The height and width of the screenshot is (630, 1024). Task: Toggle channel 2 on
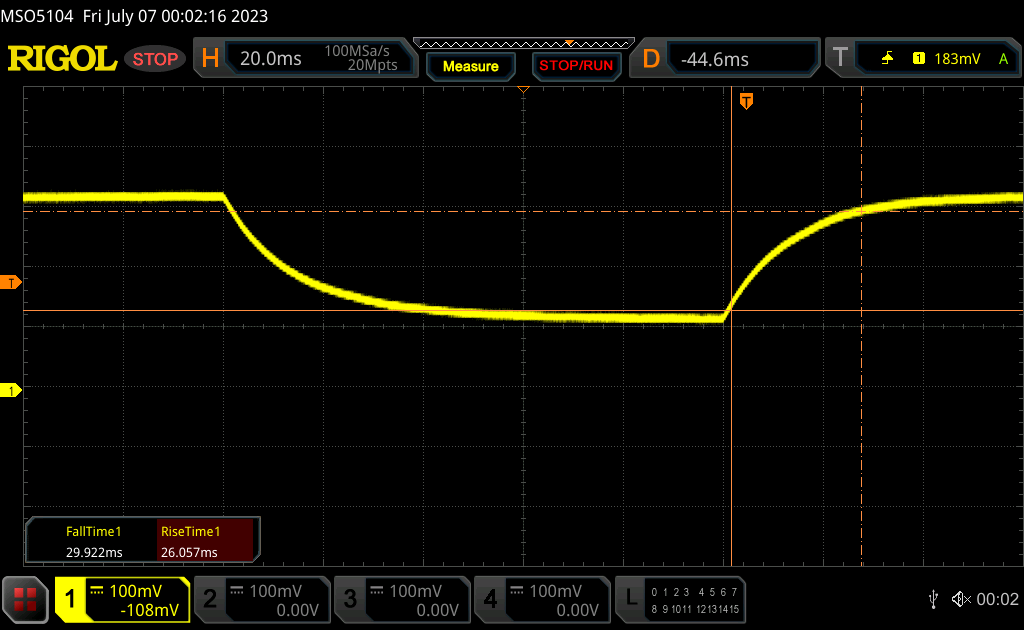210,599
